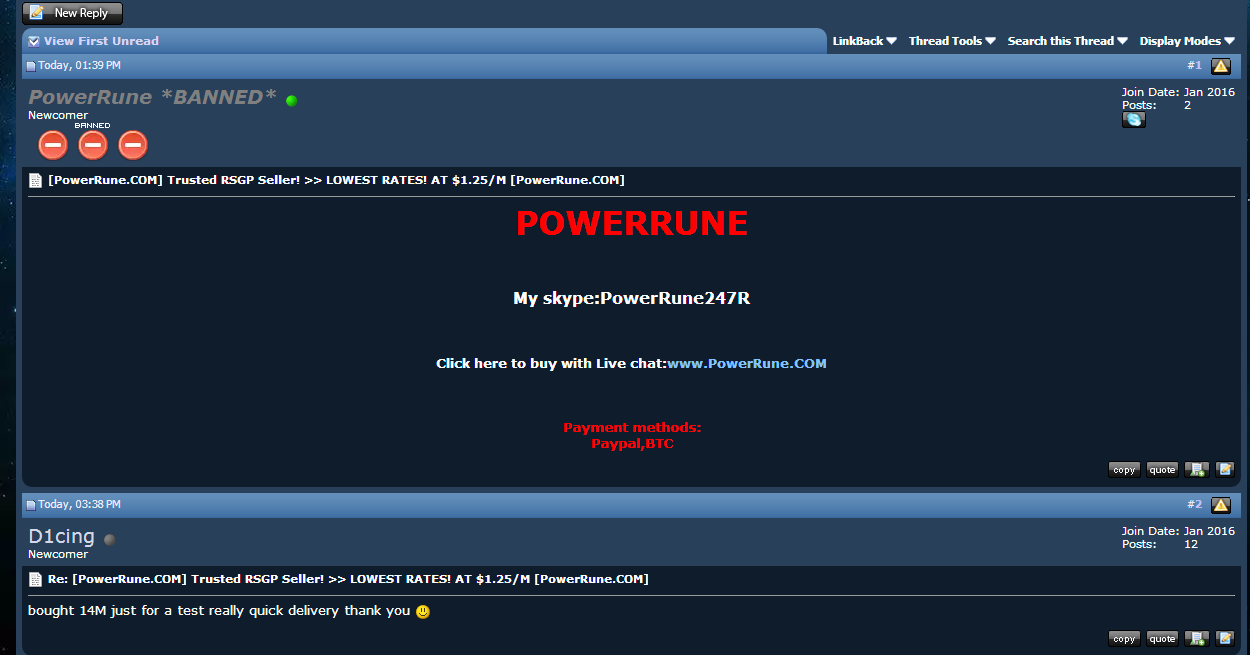This screenshot has height=655, width=1250.
Task: Quote the PowerRune post #1
Action: 1162,470
